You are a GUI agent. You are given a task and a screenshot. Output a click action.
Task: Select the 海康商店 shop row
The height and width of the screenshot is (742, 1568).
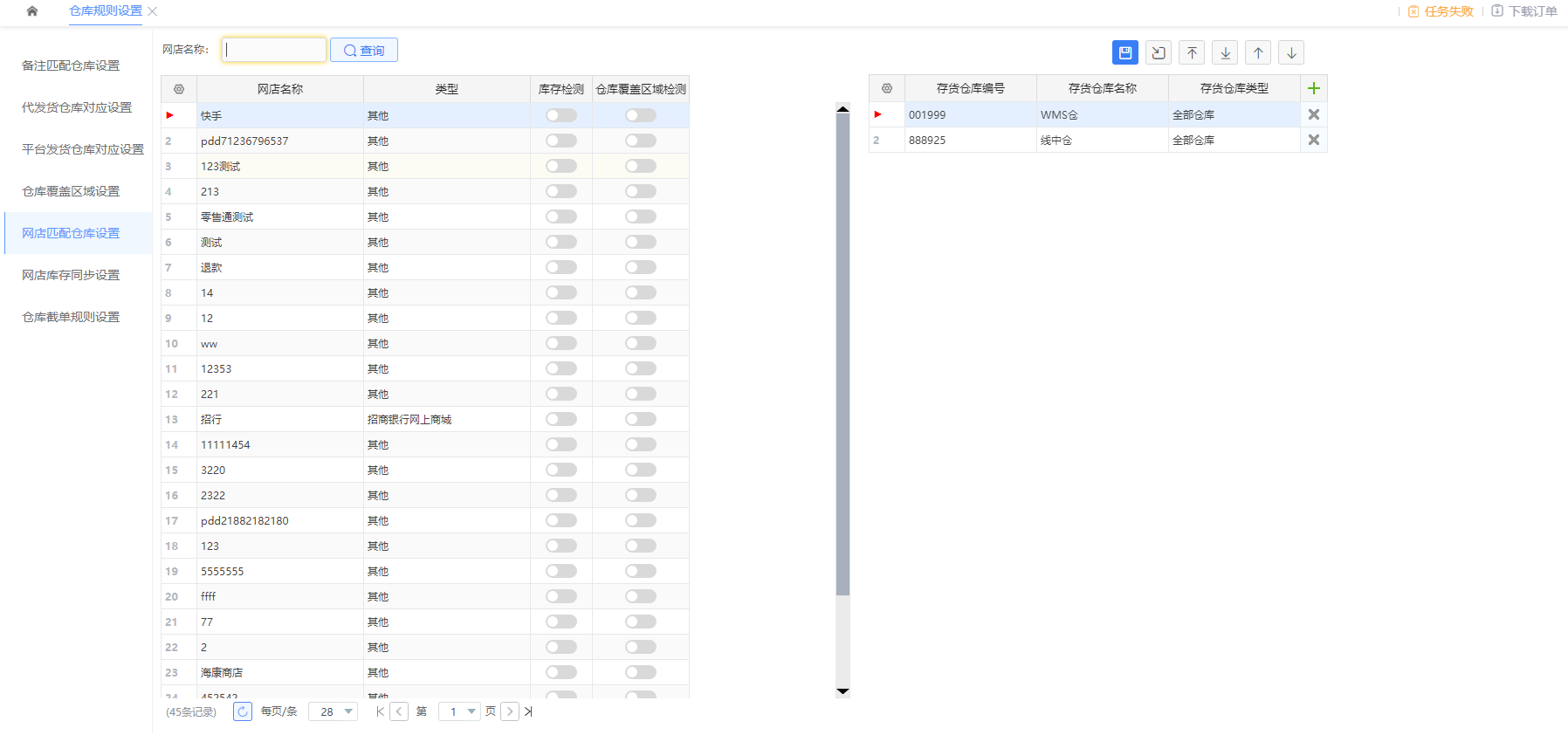pos(425,672)
